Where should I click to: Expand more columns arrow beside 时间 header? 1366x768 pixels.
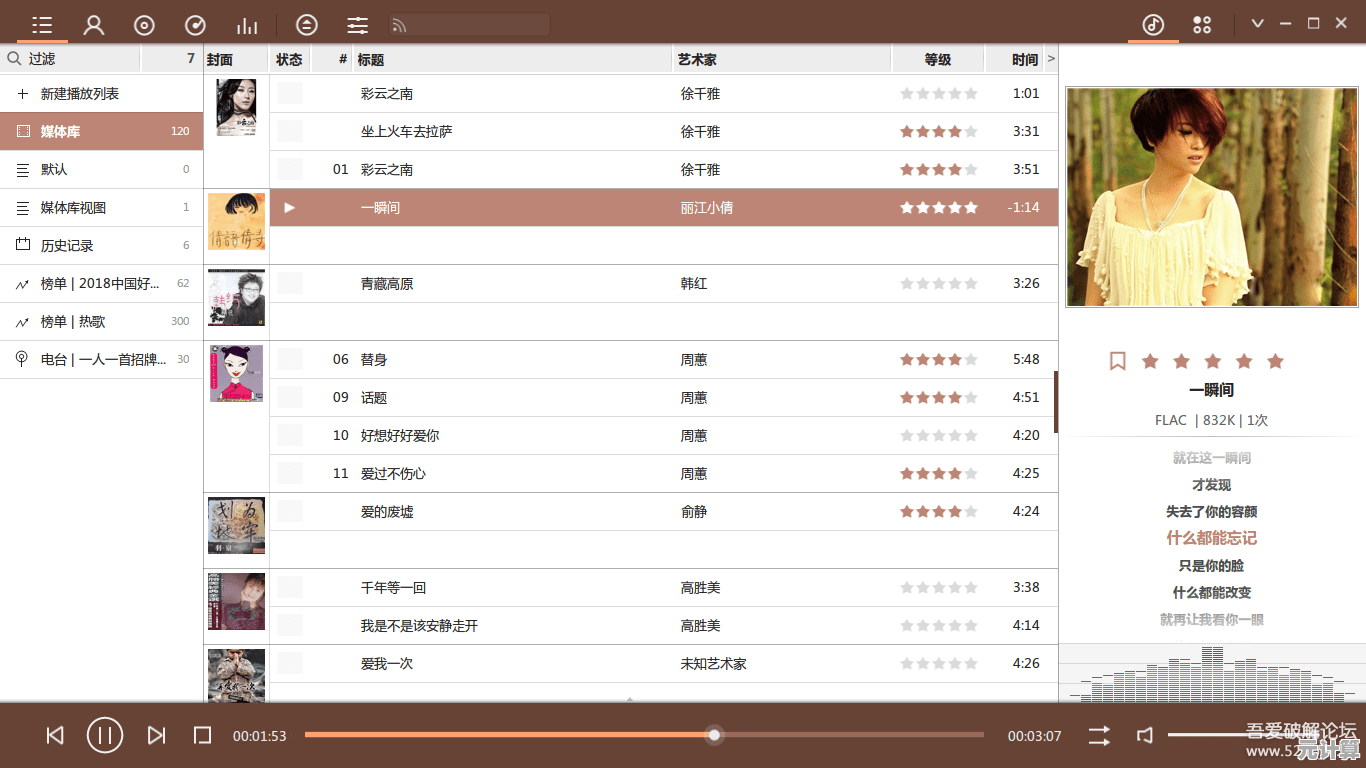tap(1051, 59)
